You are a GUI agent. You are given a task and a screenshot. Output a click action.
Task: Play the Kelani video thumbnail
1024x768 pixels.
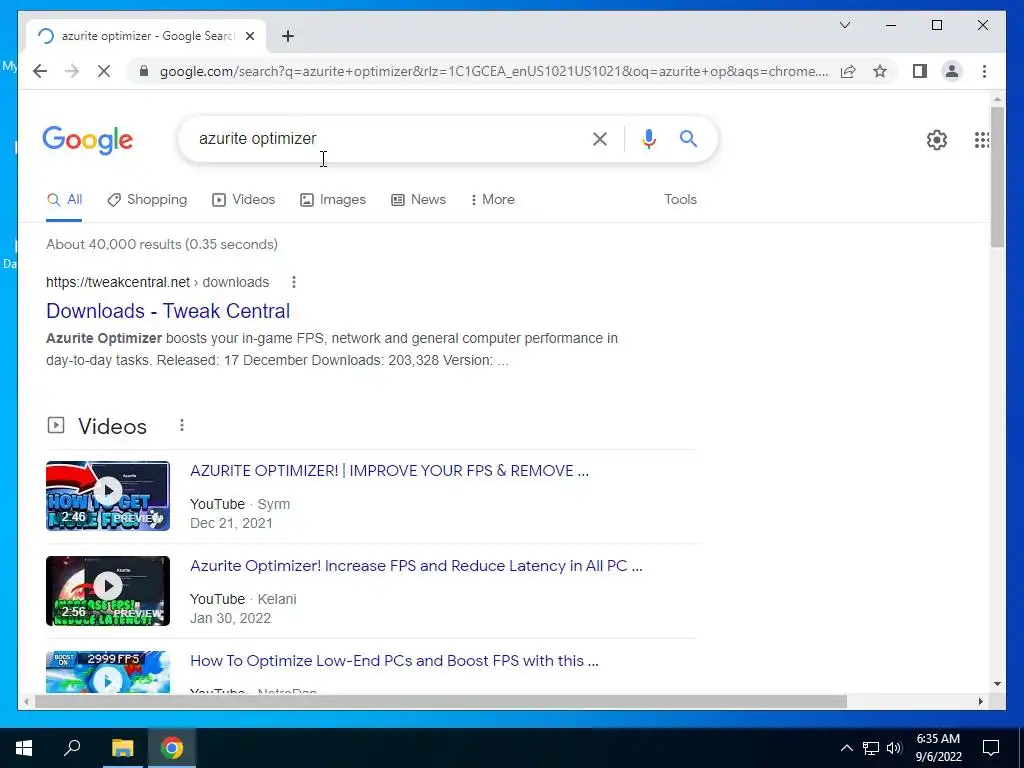[108, 591]
